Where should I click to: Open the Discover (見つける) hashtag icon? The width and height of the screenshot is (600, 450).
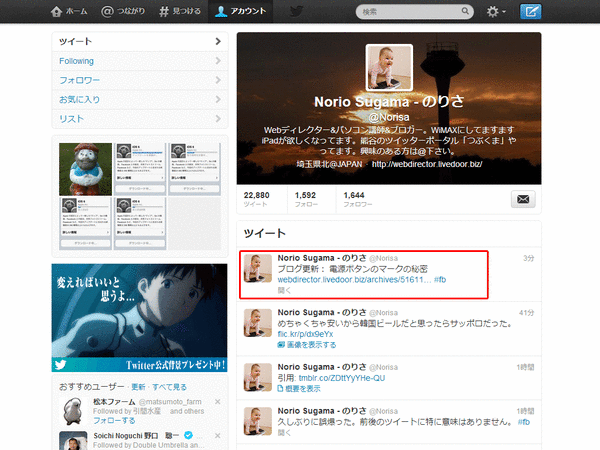pos(164,11)
